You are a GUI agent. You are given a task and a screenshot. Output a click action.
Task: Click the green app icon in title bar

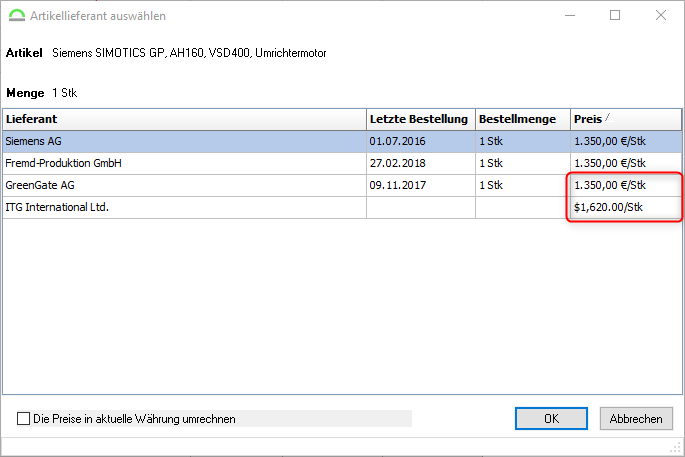17,16
